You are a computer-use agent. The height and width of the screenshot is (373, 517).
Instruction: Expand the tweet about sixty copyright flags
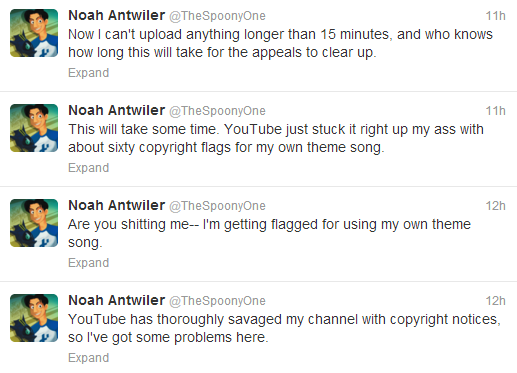coord(89,168)
